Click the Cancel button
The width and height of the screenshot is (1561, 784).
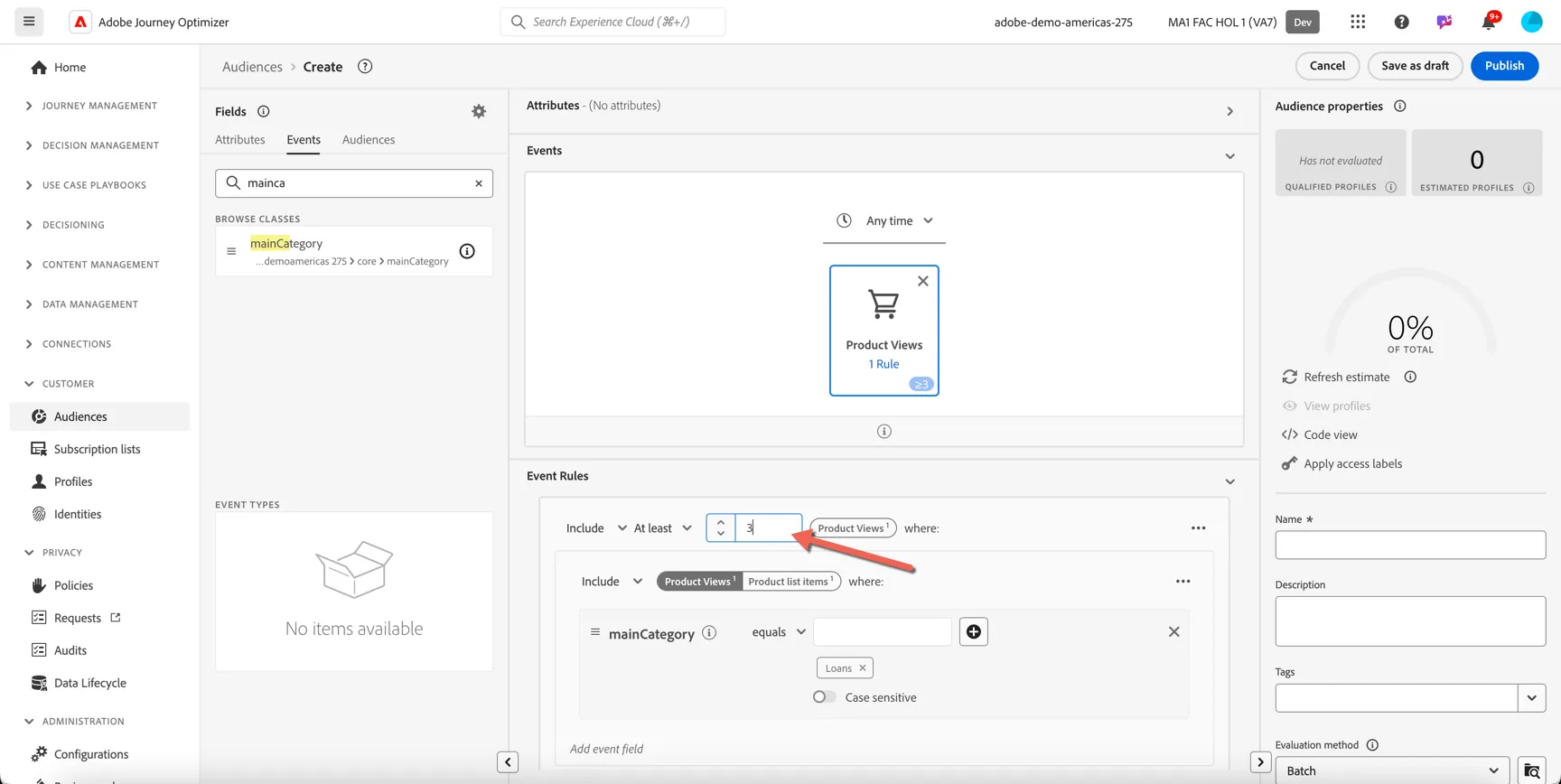pos(1327,66)
